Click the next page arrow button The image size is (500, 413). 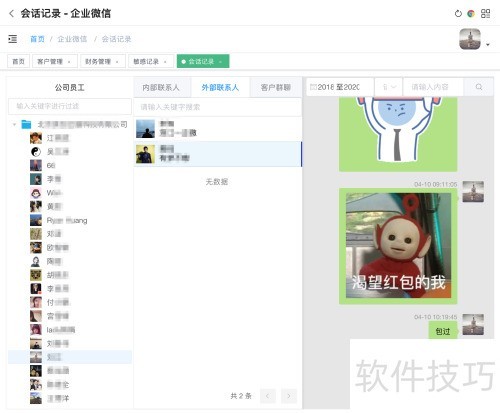click(x=289, y=396)
